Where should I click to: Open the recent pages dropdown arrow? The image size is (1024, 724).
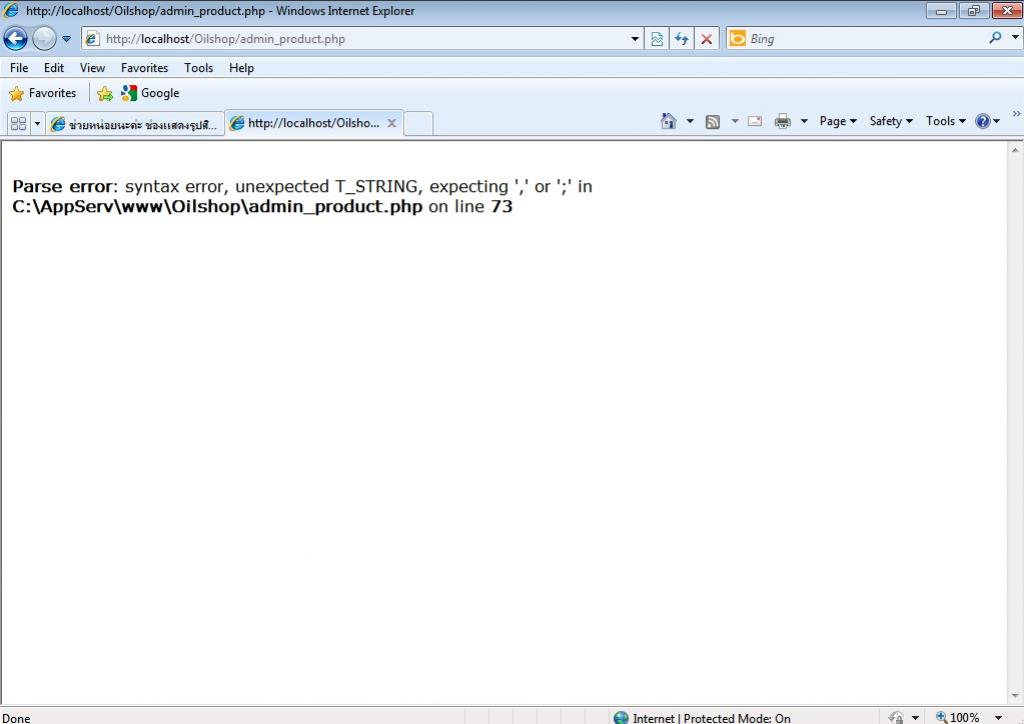66,39
